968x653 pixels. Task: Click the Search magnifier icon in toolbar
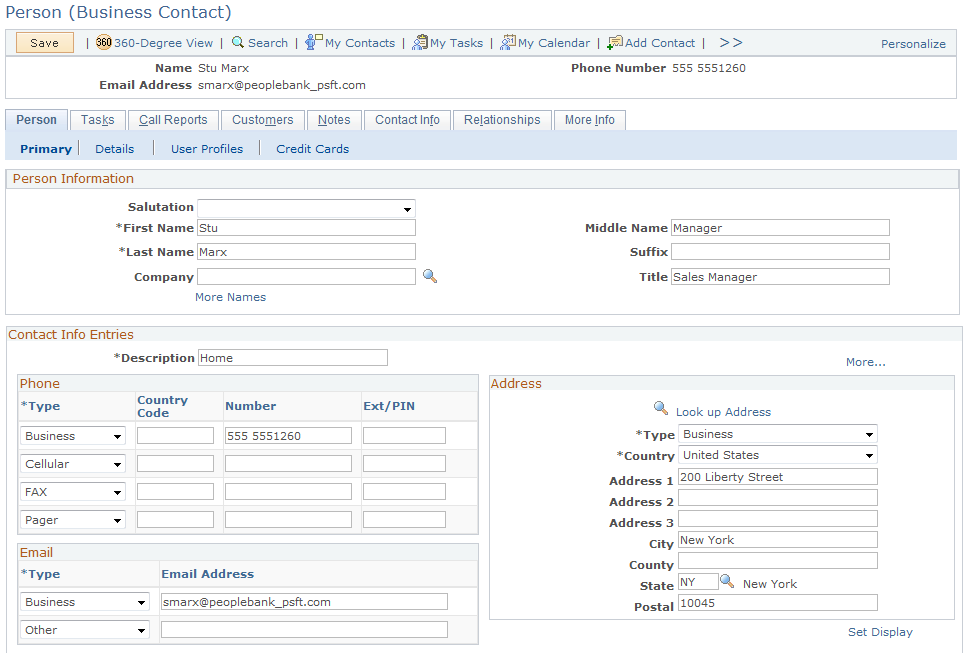238,42
